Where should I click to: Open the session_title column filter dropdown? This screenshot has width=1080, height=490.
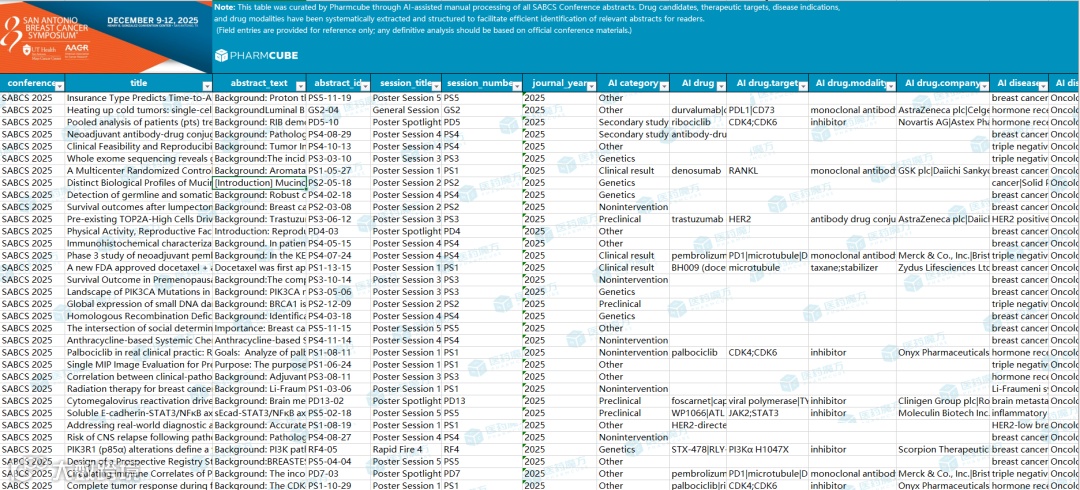[435, 86]
